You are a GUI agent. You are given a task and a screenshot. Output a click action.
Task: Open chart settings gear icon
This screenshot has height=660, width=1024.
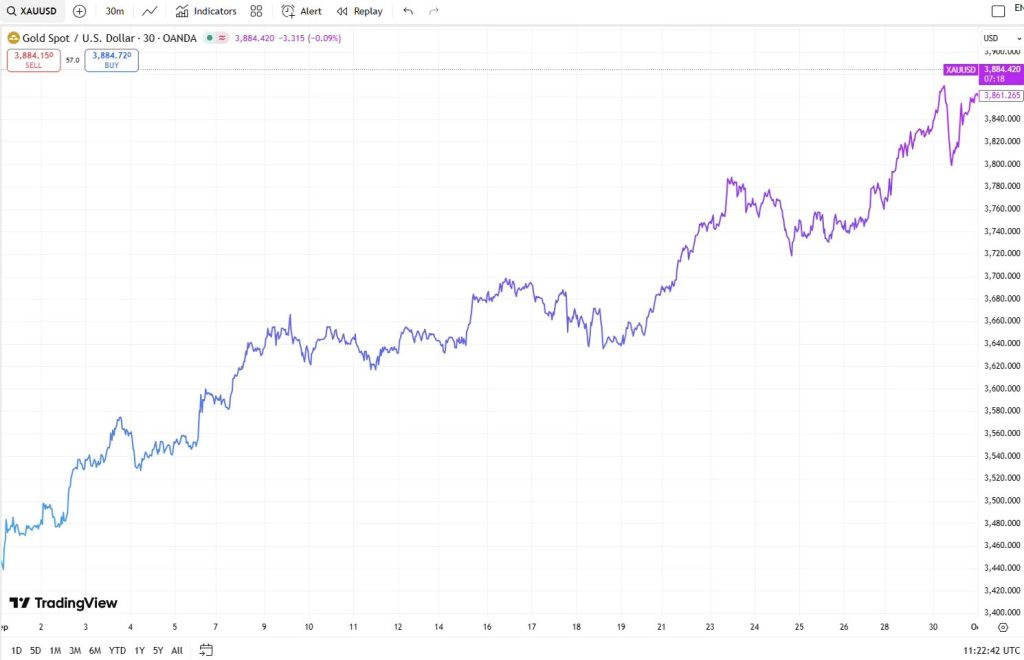1002,627
